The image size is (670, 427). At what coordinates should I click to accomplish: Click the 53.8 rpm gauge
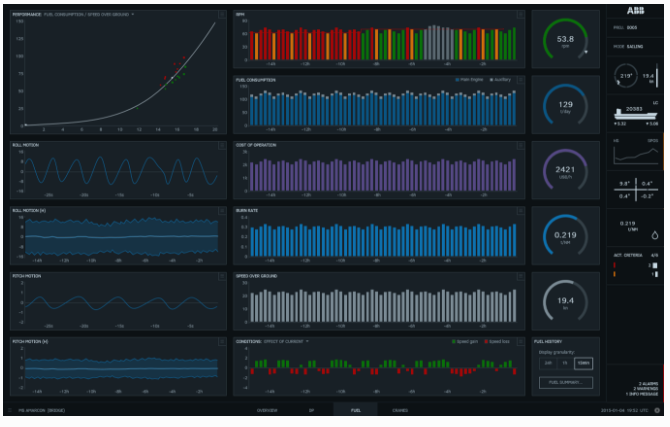click(x=565, y=41)
